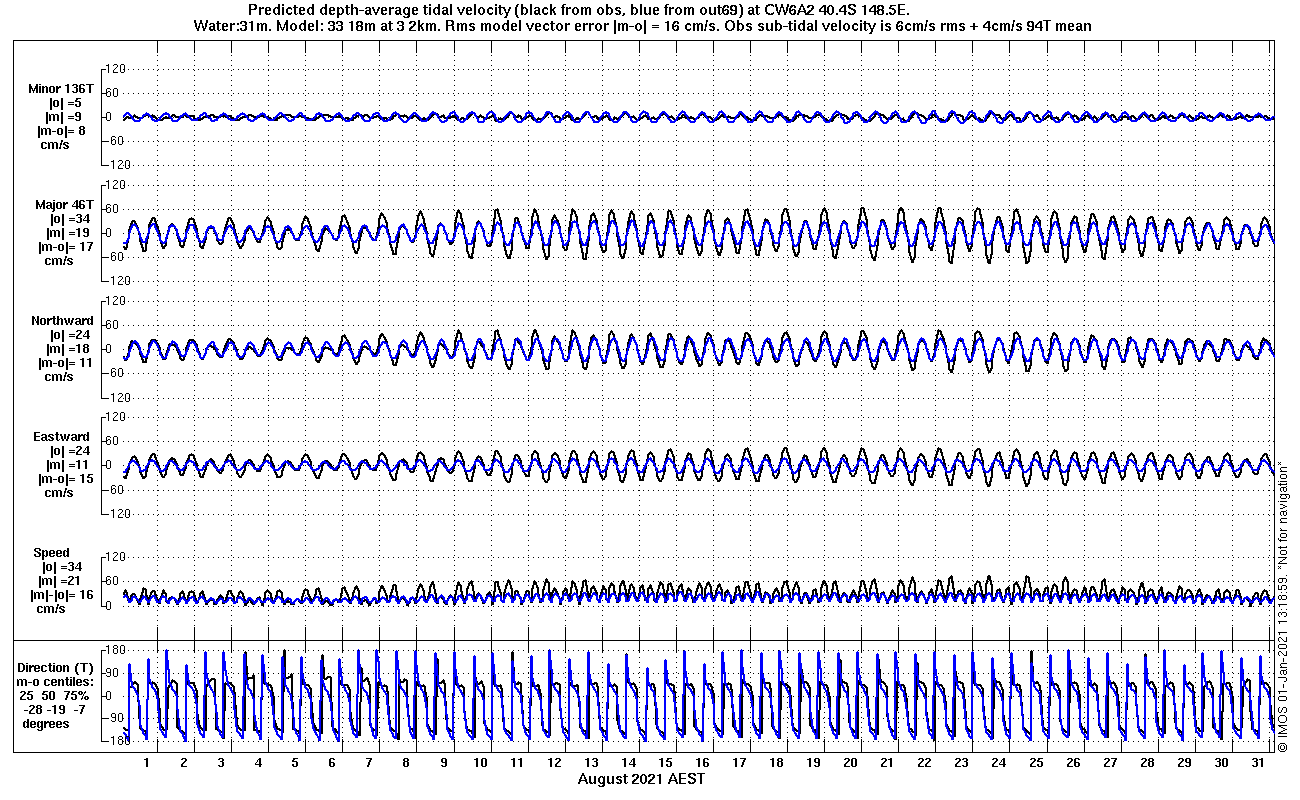Click the day '1' tick label on the x-axis

(x=146, y=763)
